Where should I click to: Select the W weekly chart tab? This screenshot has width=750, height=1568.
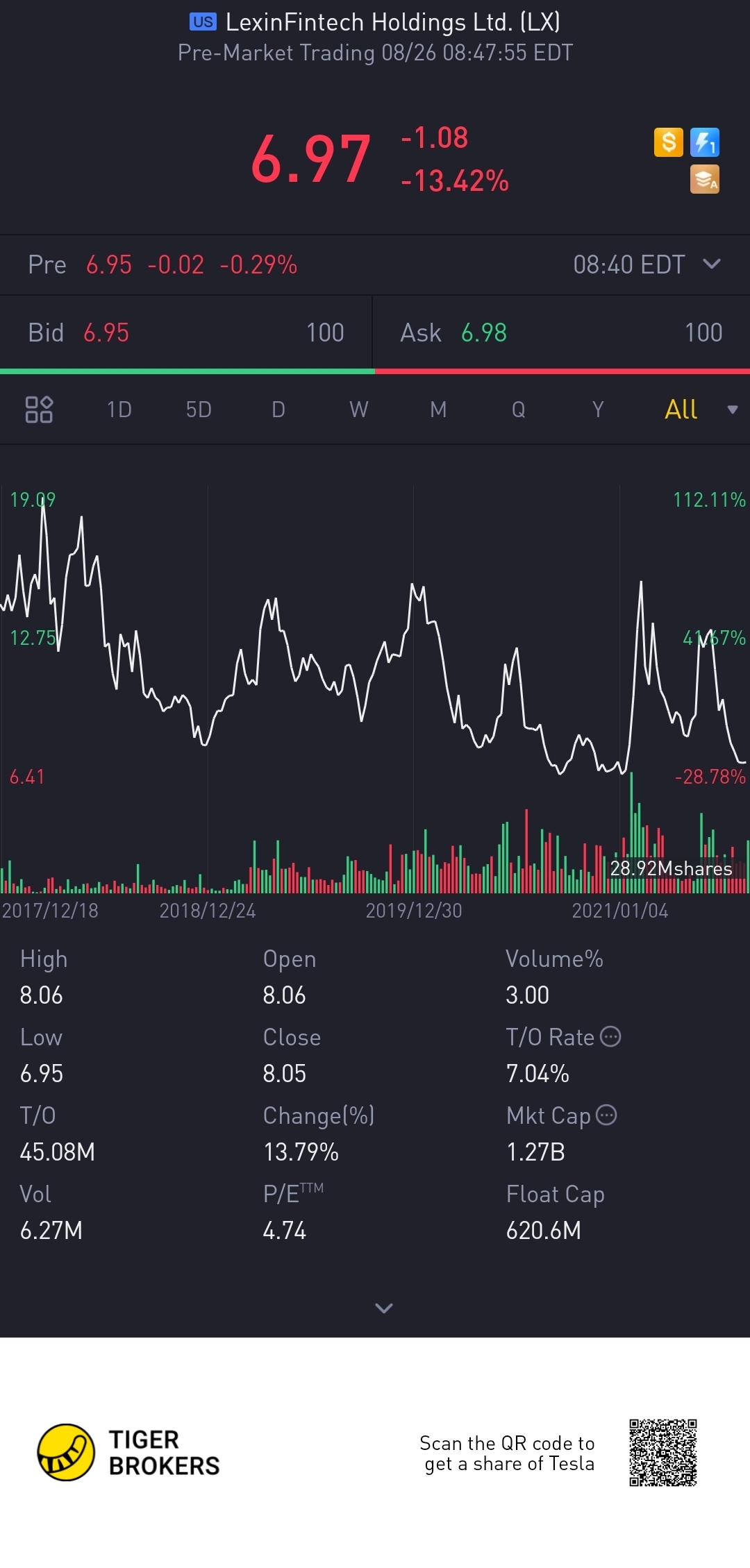click(359, 410)
